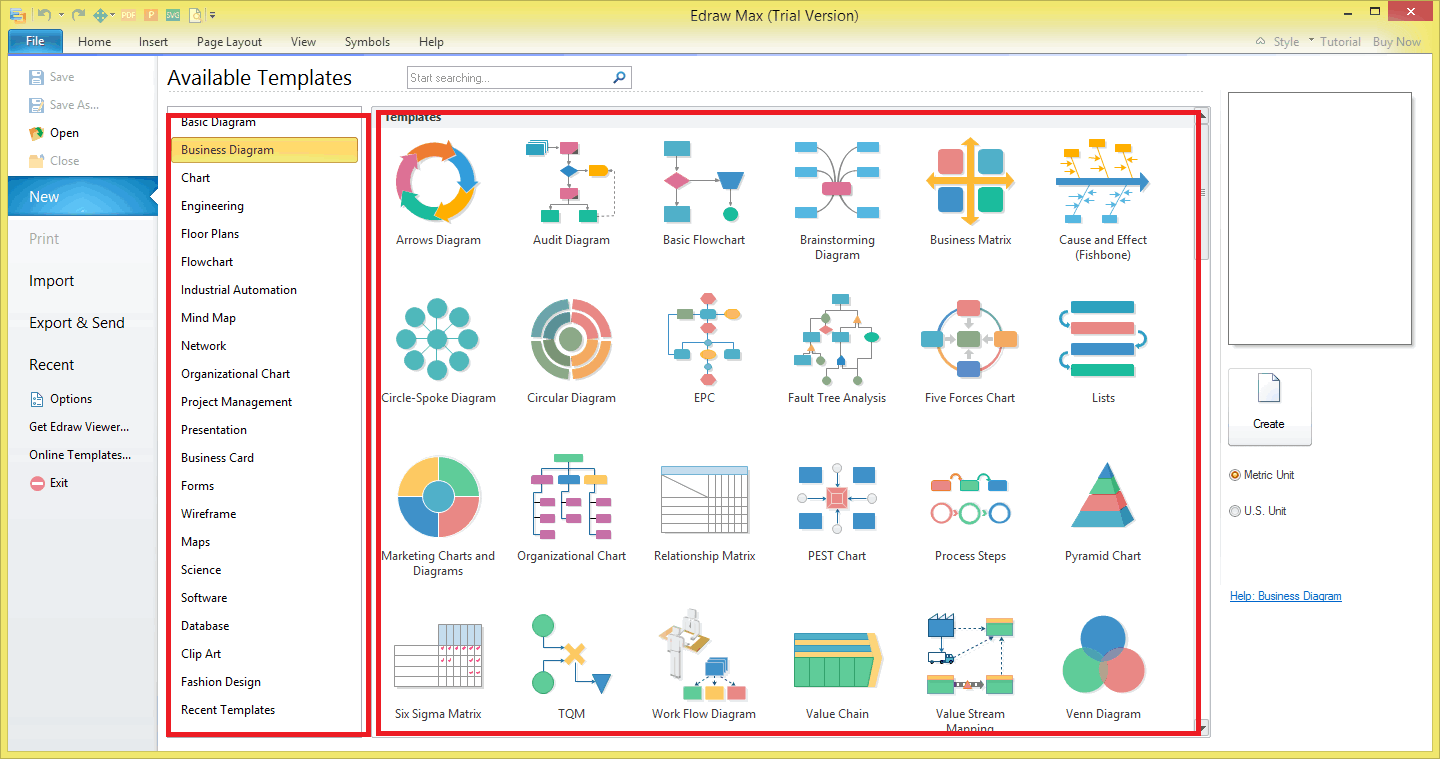Choose the Arrows Diagram template
This screenshot has width=1440, height=759.
point(438,192)
